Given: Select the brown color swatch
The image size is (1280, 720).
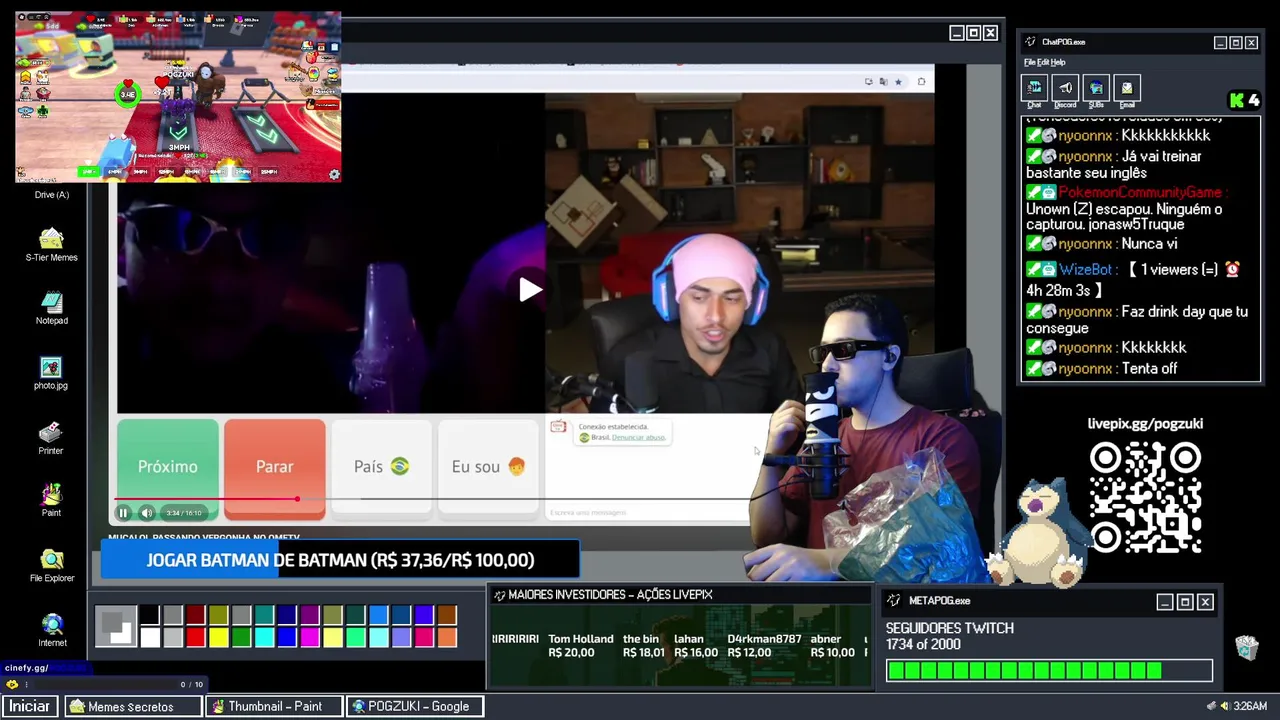Looking at the screenshot, I should coord(447,616).
